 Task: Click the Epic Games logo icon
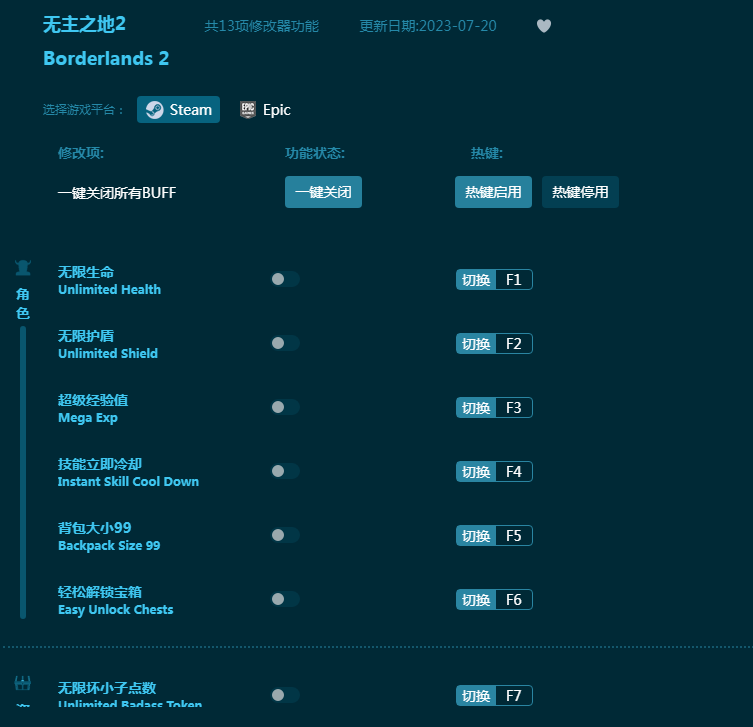coord(248,109)
